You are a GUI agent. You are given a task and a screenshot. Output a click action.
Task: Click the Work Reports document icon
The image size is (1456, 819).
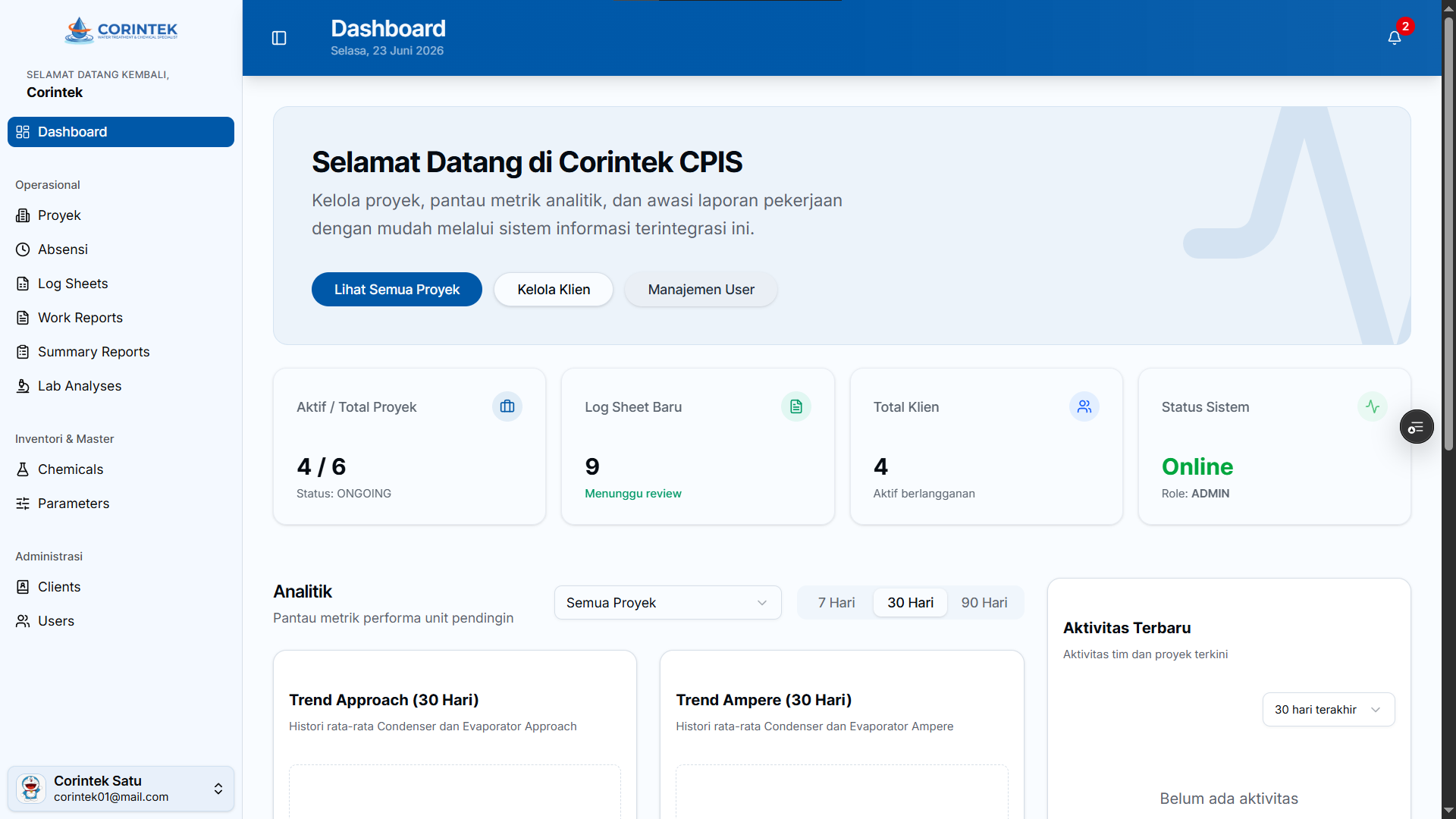pos(23,318)
